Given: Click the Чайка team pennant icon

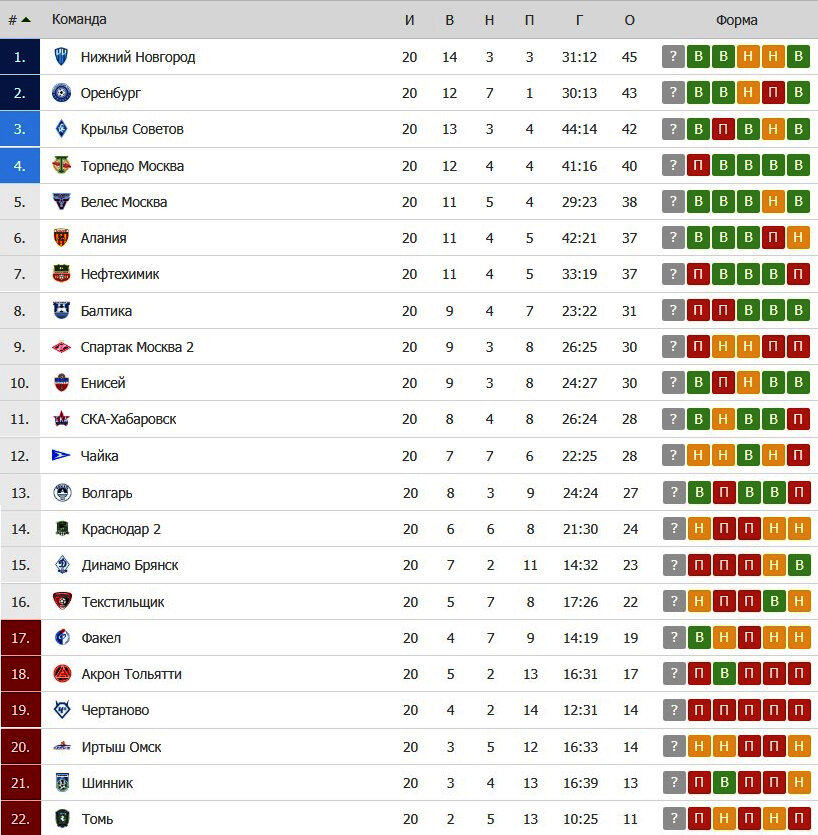Looking at the screenshot, I should (61, 456).
